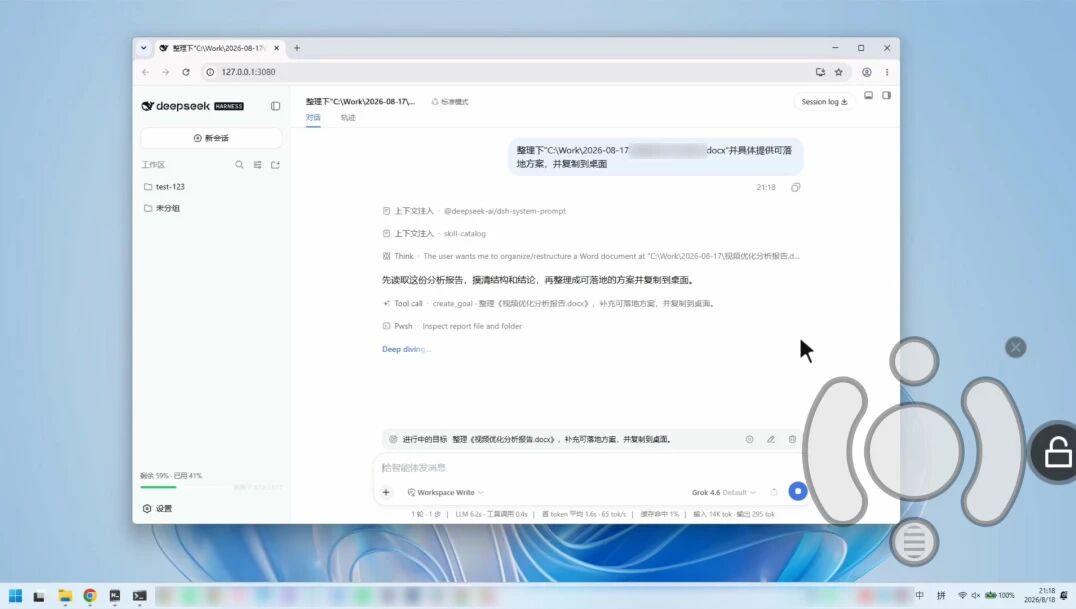Click the 进行中的目标 goal banner text

click(425, 439)
